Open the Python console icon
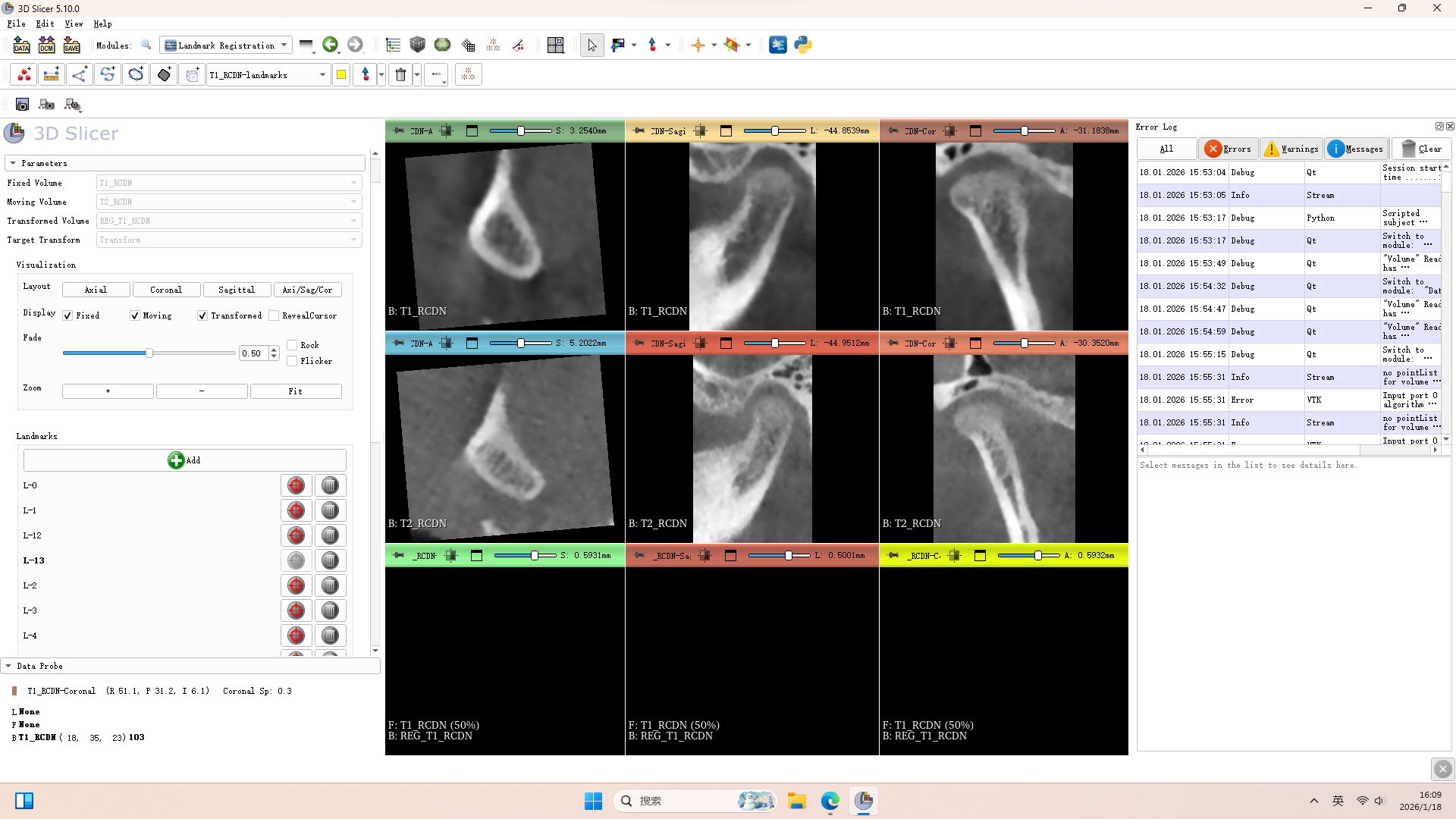Viewport: 1456px width, 819px height. (x=803, y=45)
